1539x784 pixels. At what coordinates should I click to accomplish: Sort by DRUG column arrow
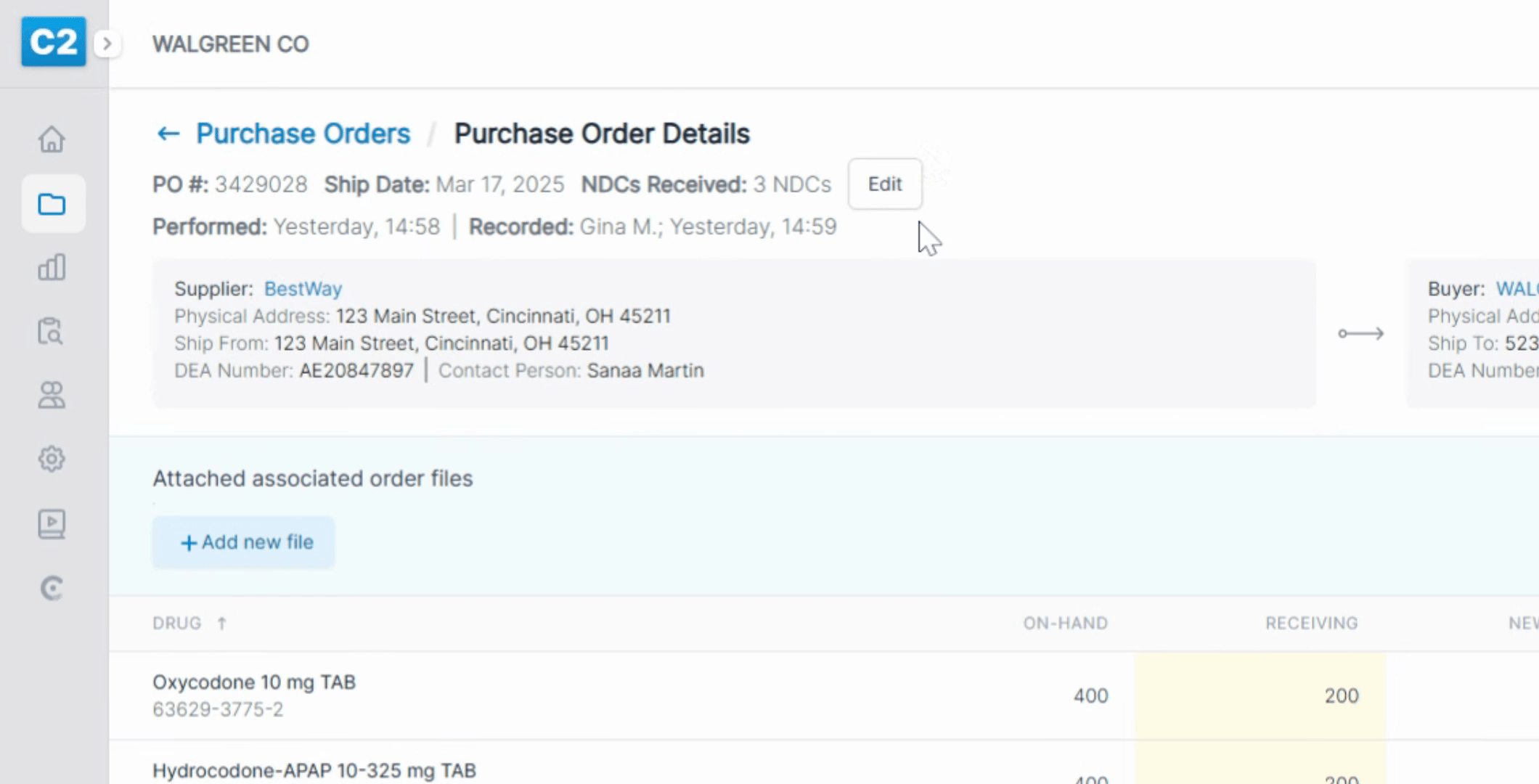point(222,624)
